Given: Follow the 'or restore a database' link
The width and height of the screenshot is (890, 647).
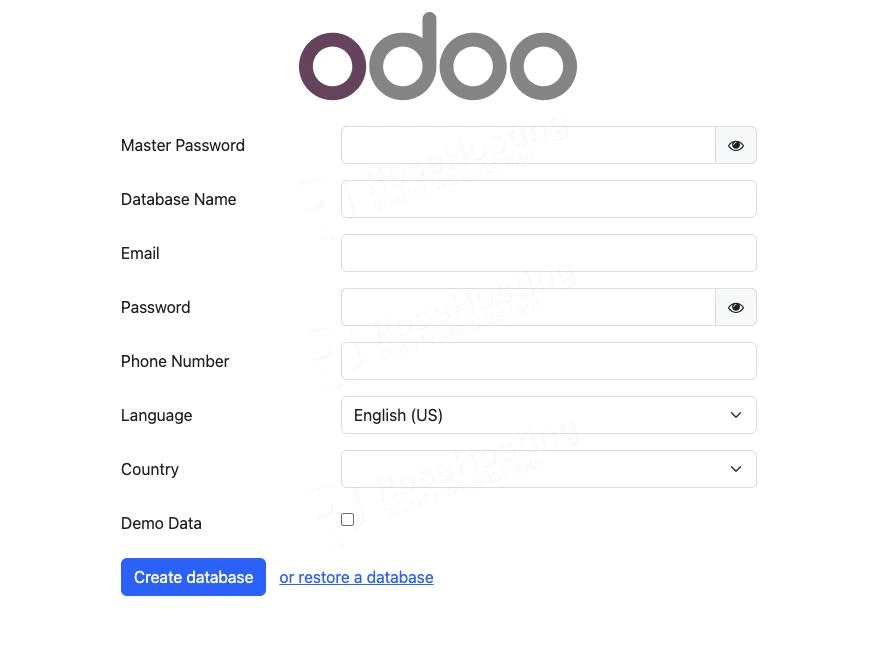Looking at the screenshot, I should pos(356,577).
